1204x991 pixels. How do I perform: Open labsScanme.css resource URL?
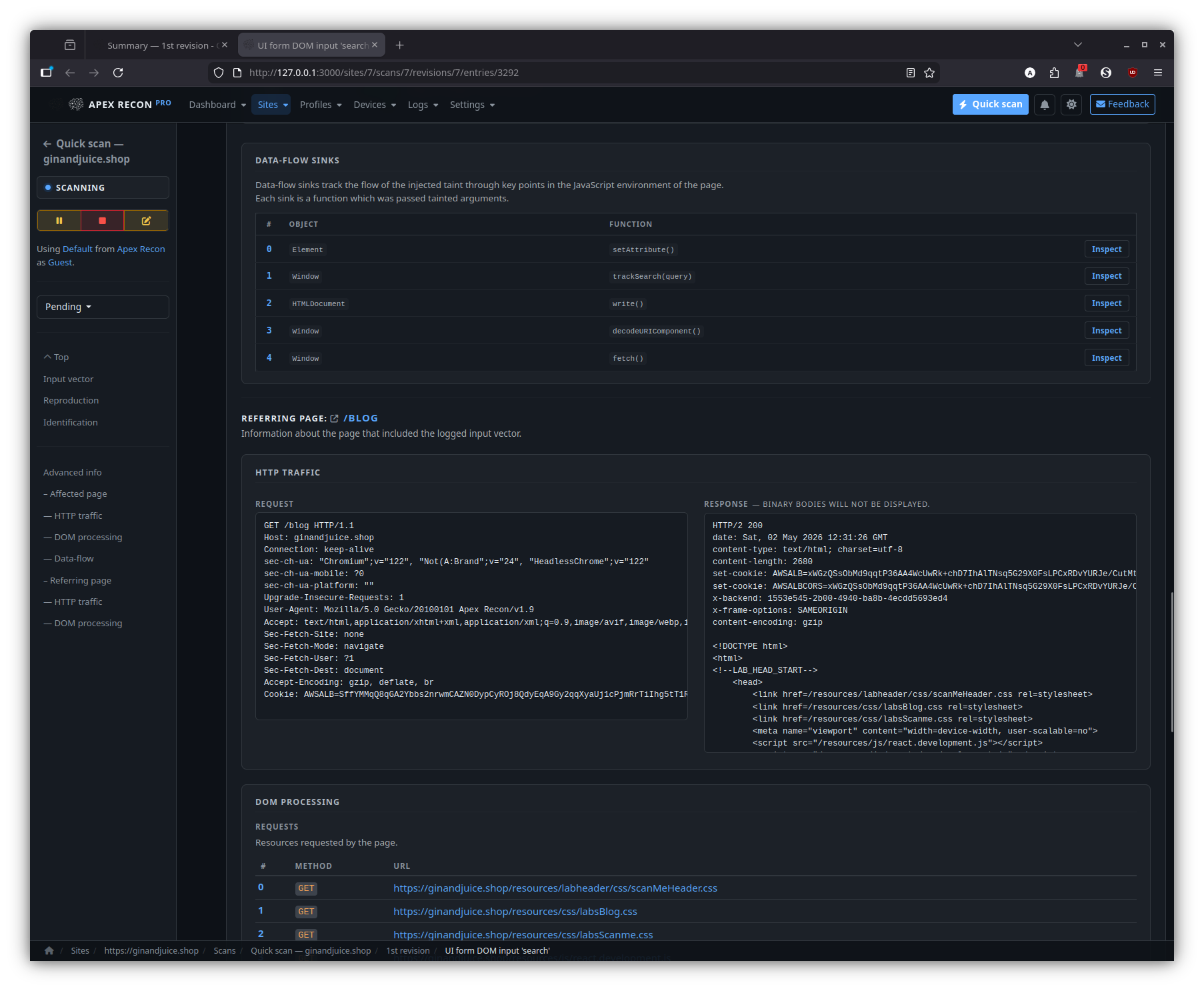tap(523, 935)
